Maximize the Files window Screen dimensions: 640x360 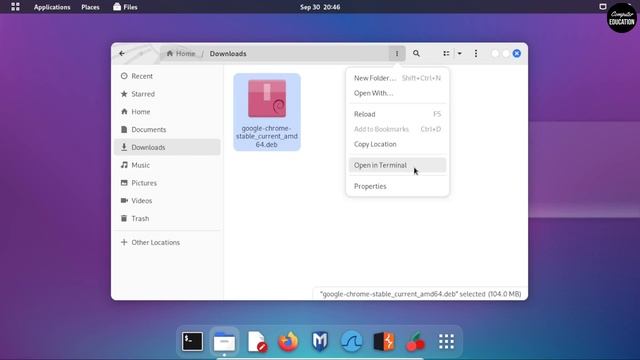[506, 53]
